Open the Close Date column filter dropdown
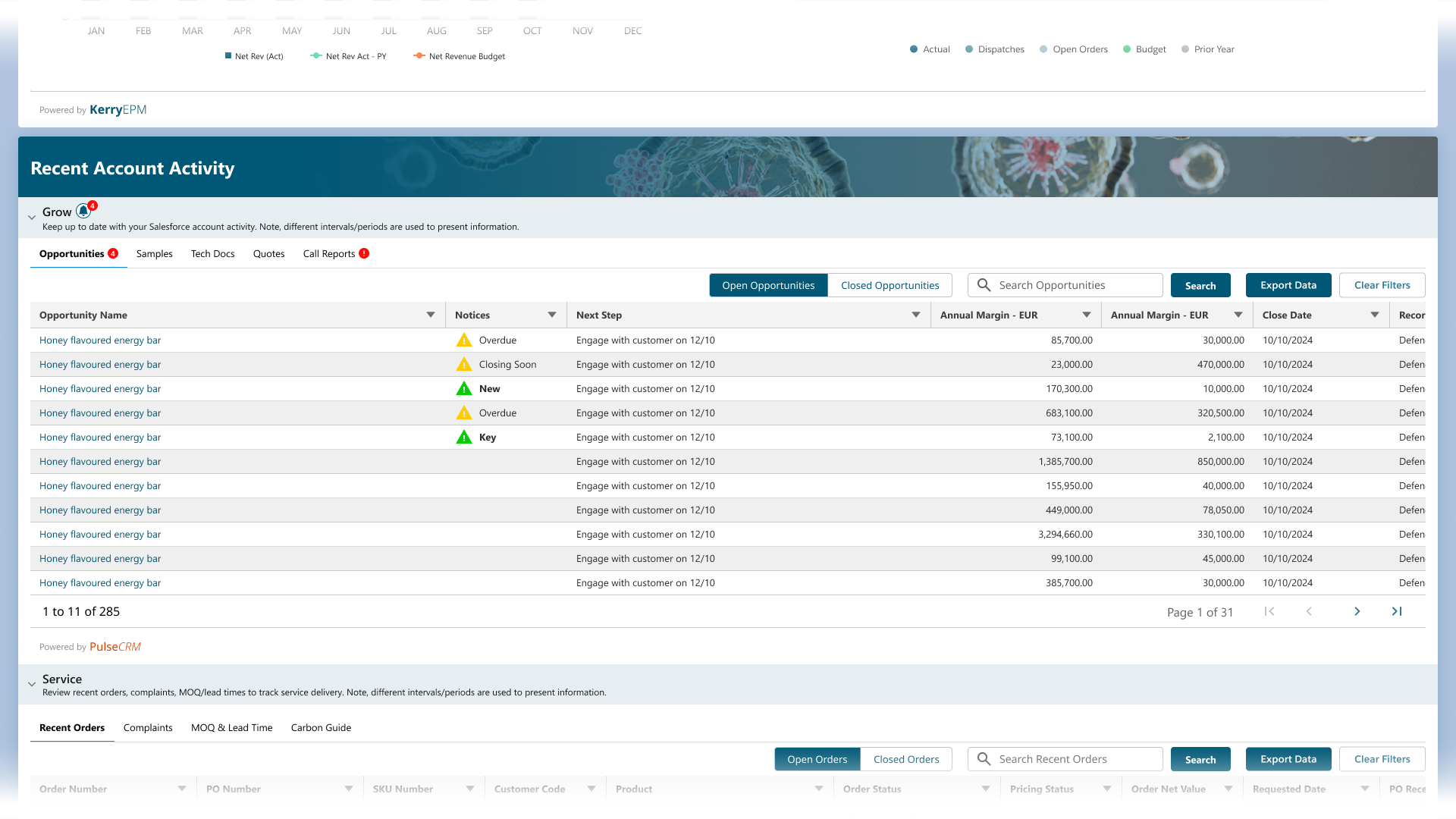This screenshot has width=1456, height=819. click(1374, 315)
